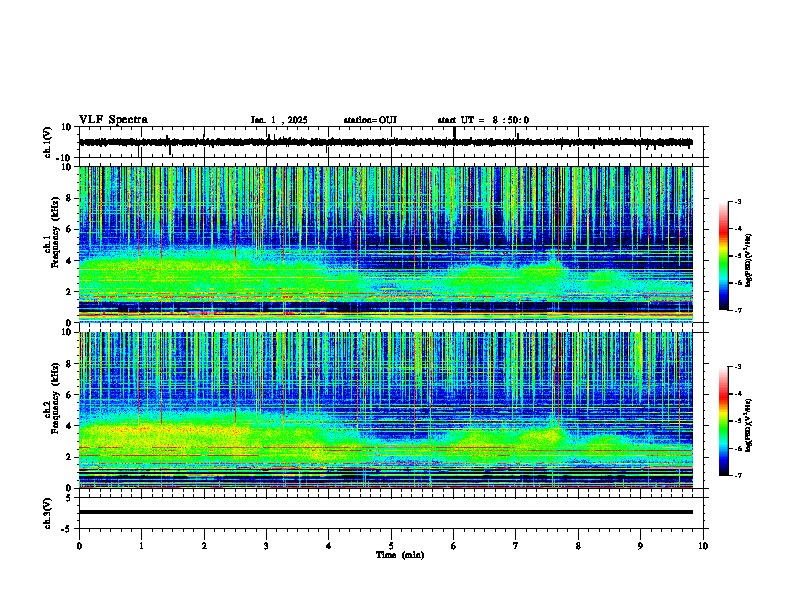792x612 pixels.
Task: Click the "-3" tick on ch.1 colorbar
Action: 737,201
